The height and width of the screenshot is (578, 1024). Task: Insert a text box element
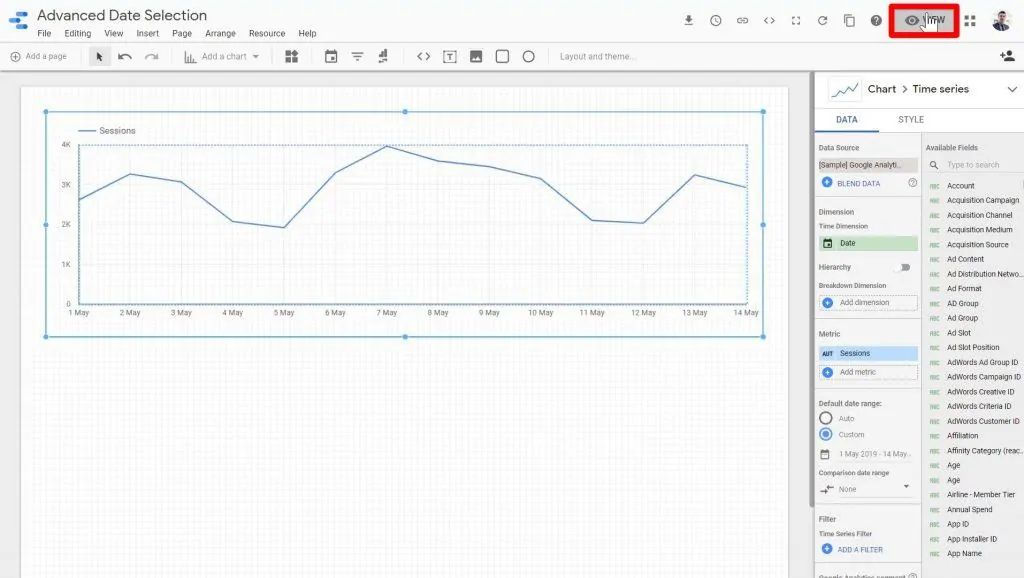(x=450, y=57)
